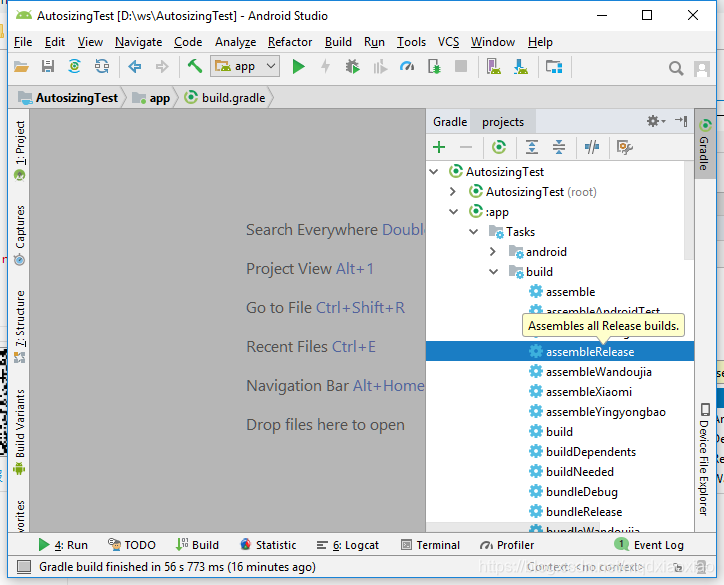The image size is (724, 585).
Task: Click the user account avatar icon
Action: (x=702, y=69)
